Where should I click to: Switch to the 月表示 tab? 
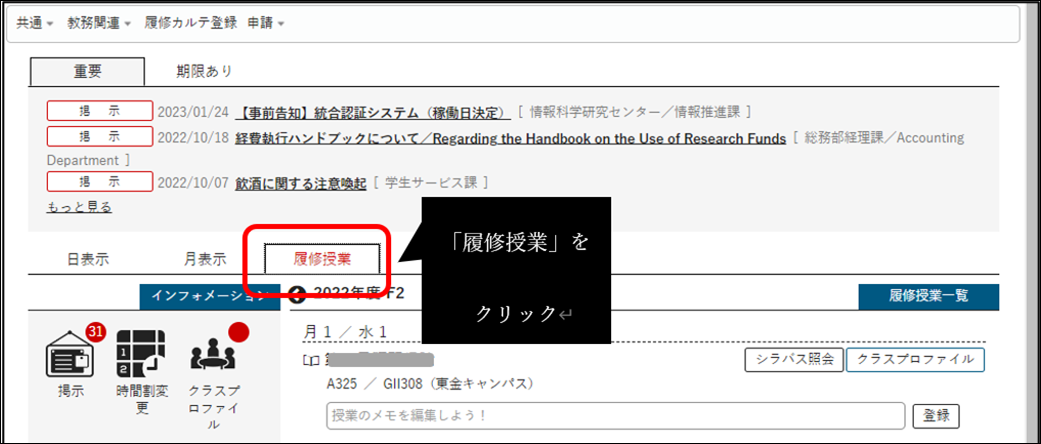tap(204, 258)
